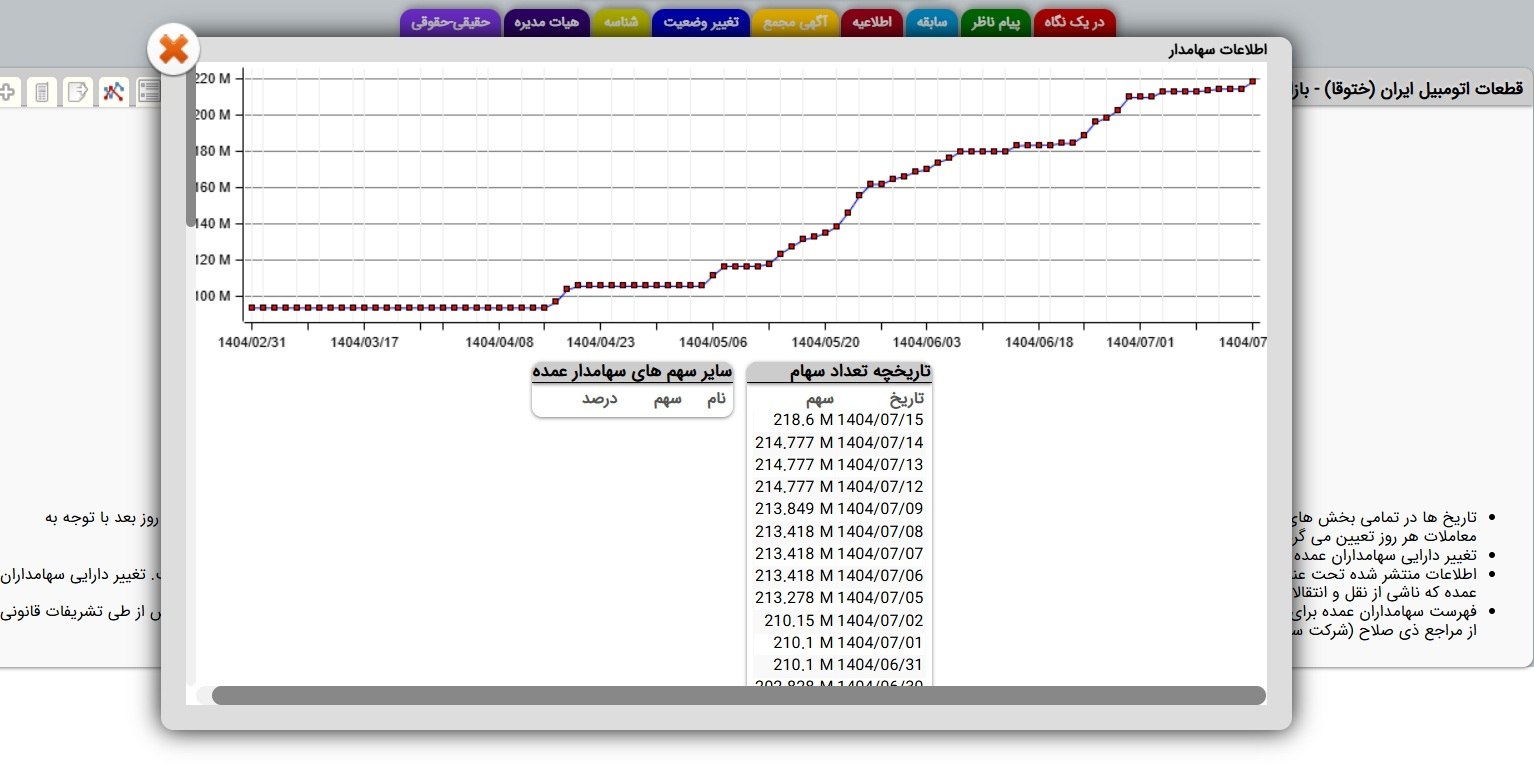The height and width of the screenshot is (779, 1534).
Task: Close the shareholder info popup with orange X
Action: (174, 49)
